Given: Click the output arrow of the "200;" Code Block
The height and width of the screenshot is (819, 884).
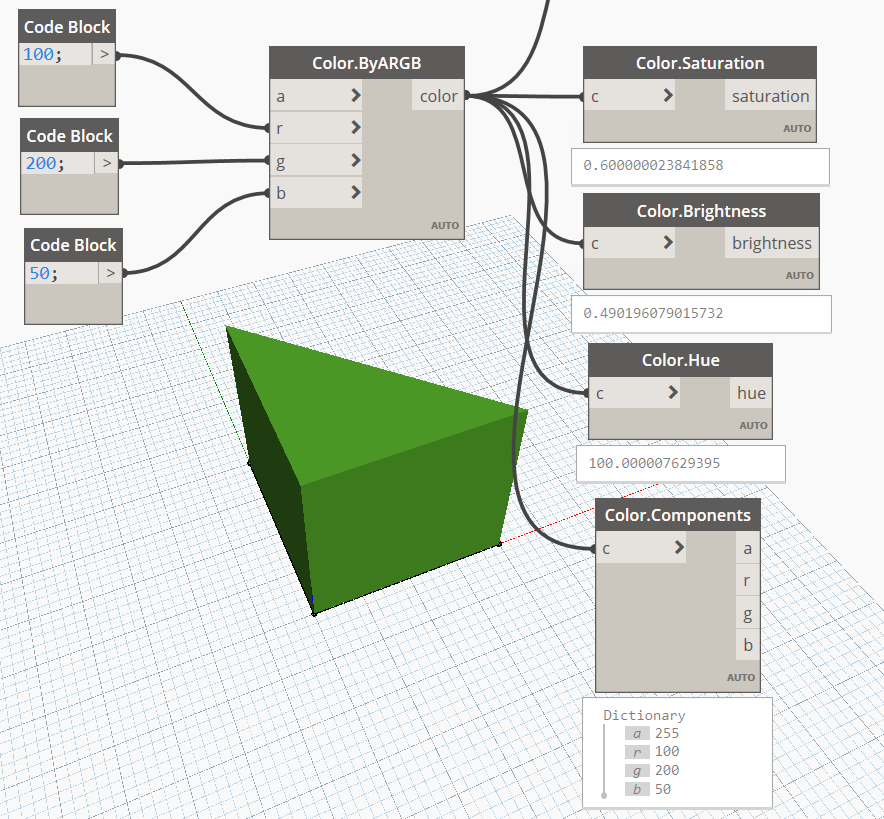Looking at the screenshot, I should 107,163.
